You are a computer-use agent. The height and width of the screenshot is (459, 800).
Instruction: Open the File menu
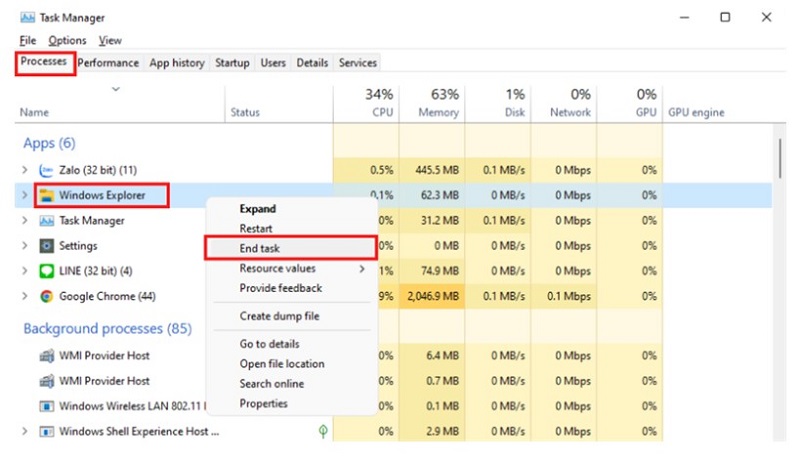[28, 40]
